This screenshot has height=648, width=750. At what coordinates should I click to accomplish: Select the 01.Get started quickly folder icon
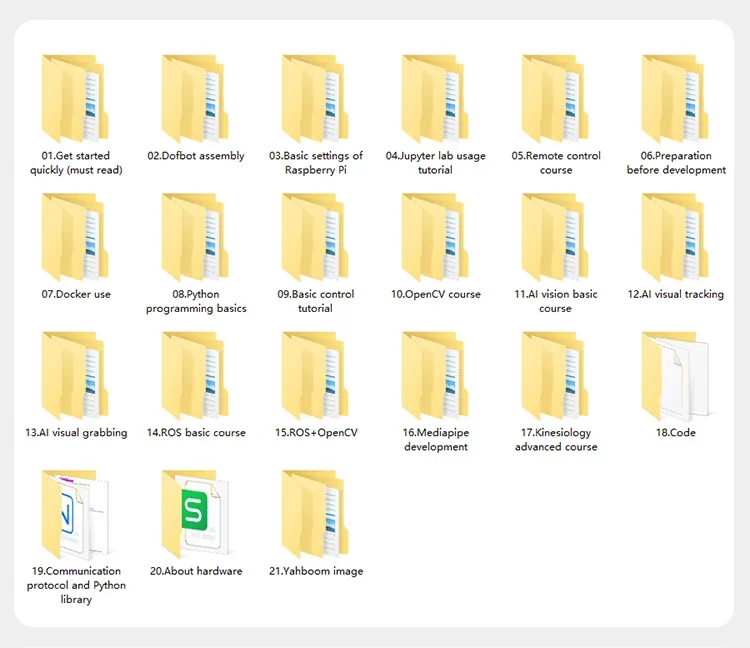pyautogui.click(x=75, y=99)
